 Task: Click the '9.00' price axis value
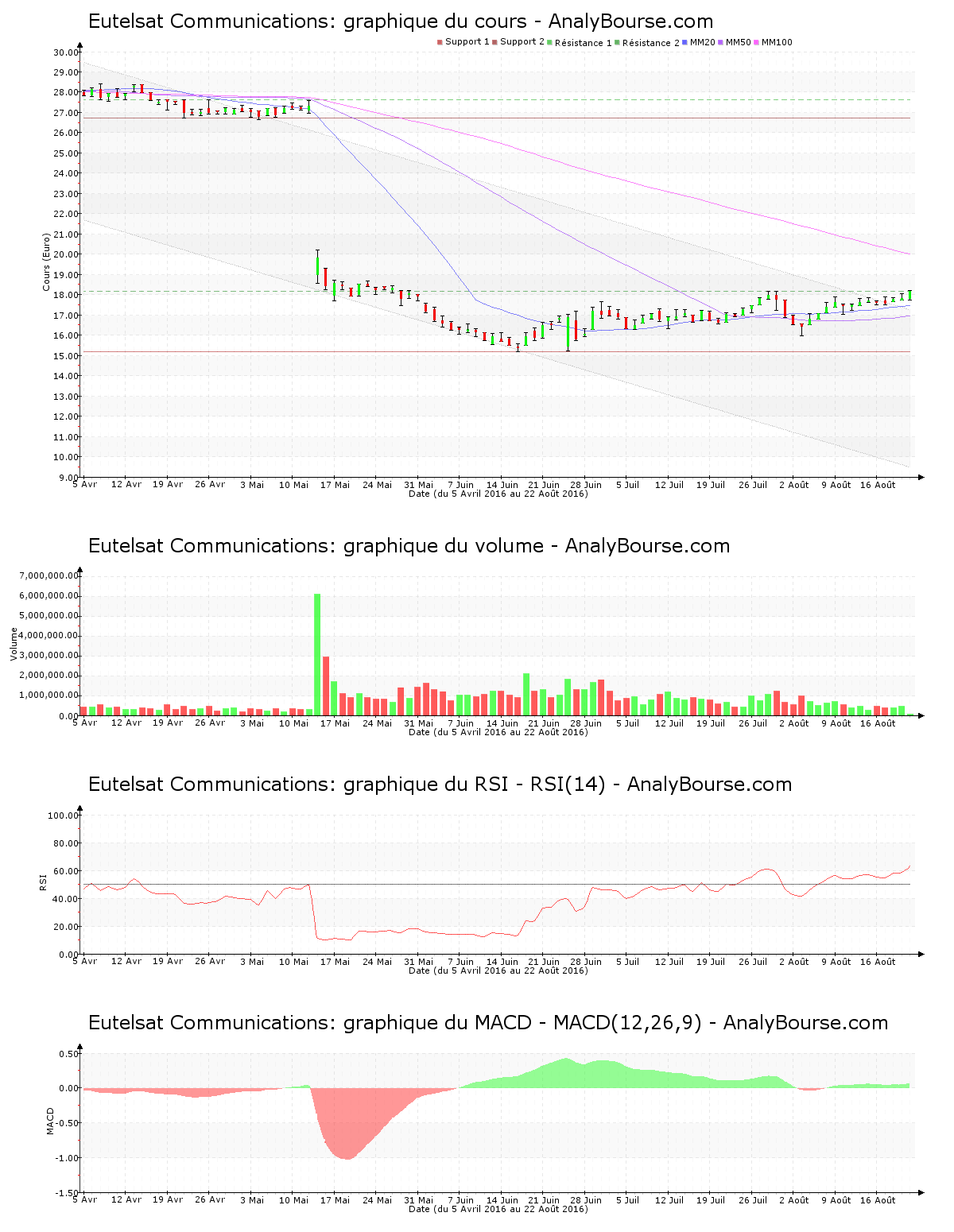pyautogui.click(x=68, y=478)
